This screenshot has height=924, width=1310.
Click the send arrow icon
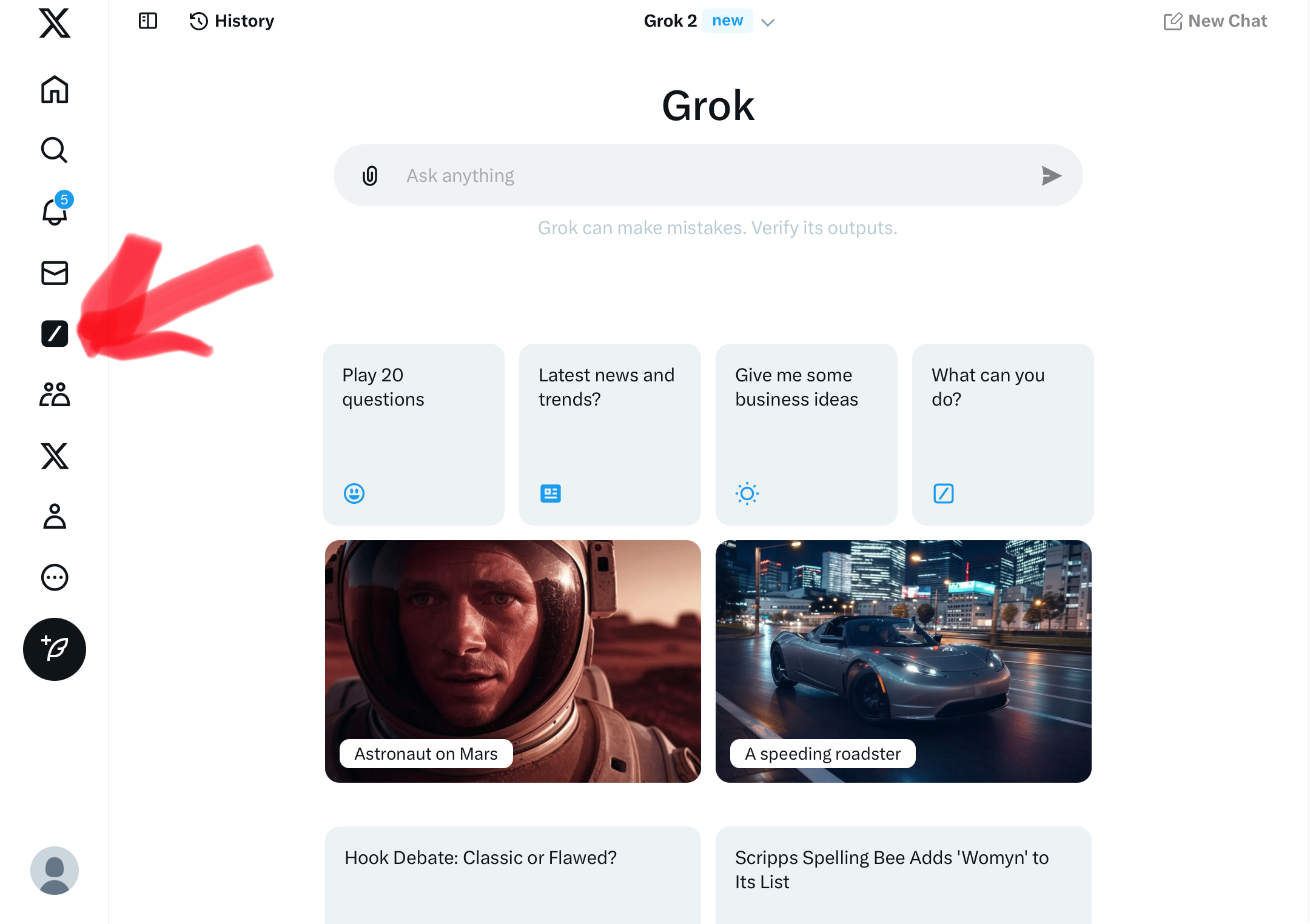coord(1051,176)
